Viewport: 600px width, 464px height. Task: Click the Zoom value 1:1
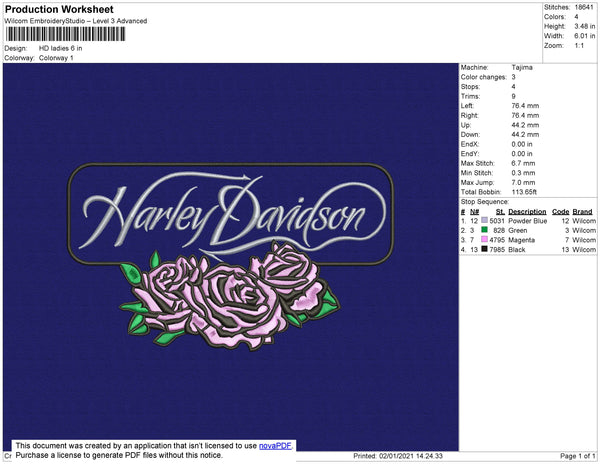[x=579, y=46]
